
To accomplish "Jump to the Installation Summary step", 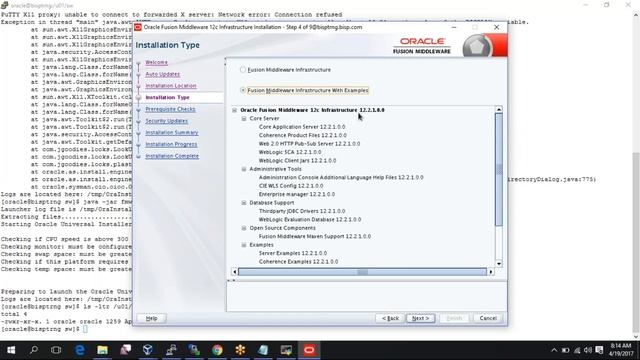I will tap(171, 133).
